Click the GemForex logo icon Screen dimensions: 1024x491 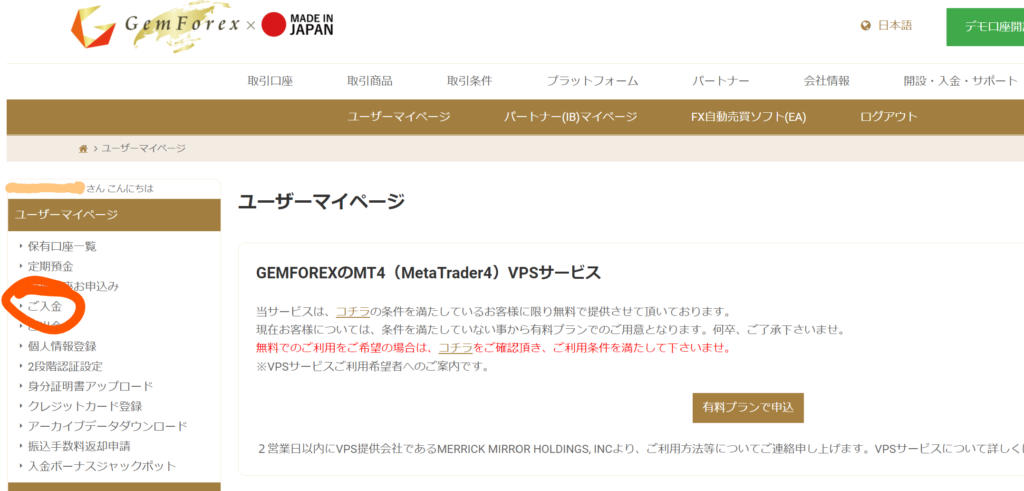coord(94,29)
